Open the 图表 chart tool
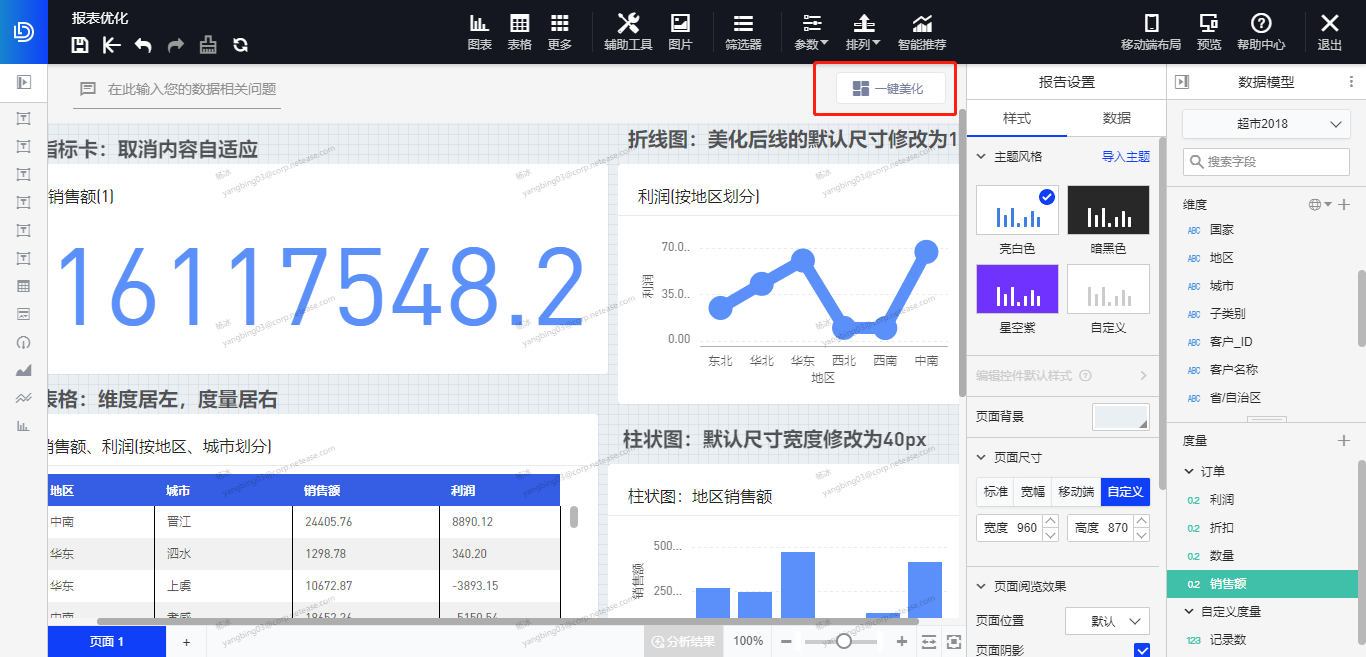Image resolution: width=1366 pixels, height=657 pixels. coord(480,32)
